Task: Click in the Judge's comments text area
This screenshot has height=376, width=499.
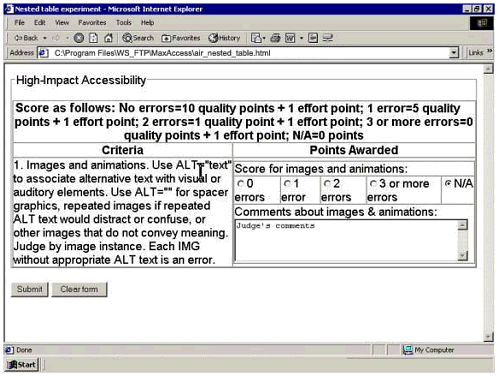Action: (347, 240)
